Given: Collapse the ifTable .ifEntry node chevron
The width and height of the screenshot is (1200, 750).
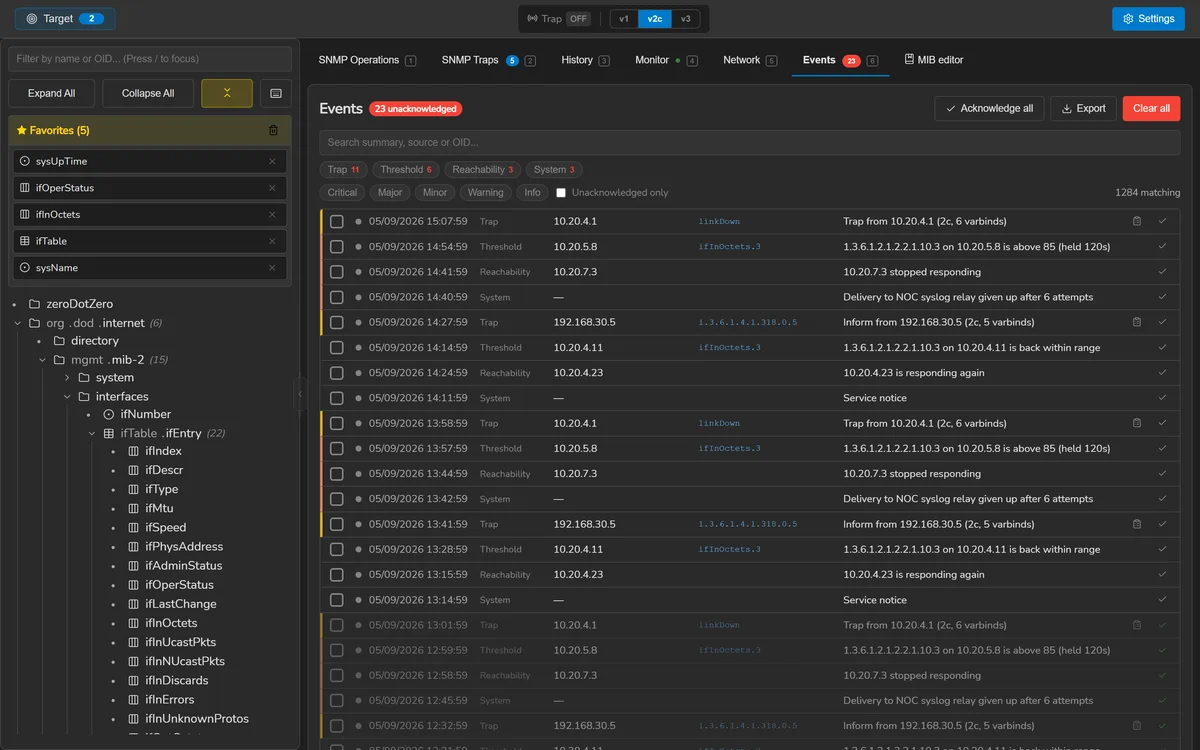Looking at the screenshot, I should coord(92,434).
